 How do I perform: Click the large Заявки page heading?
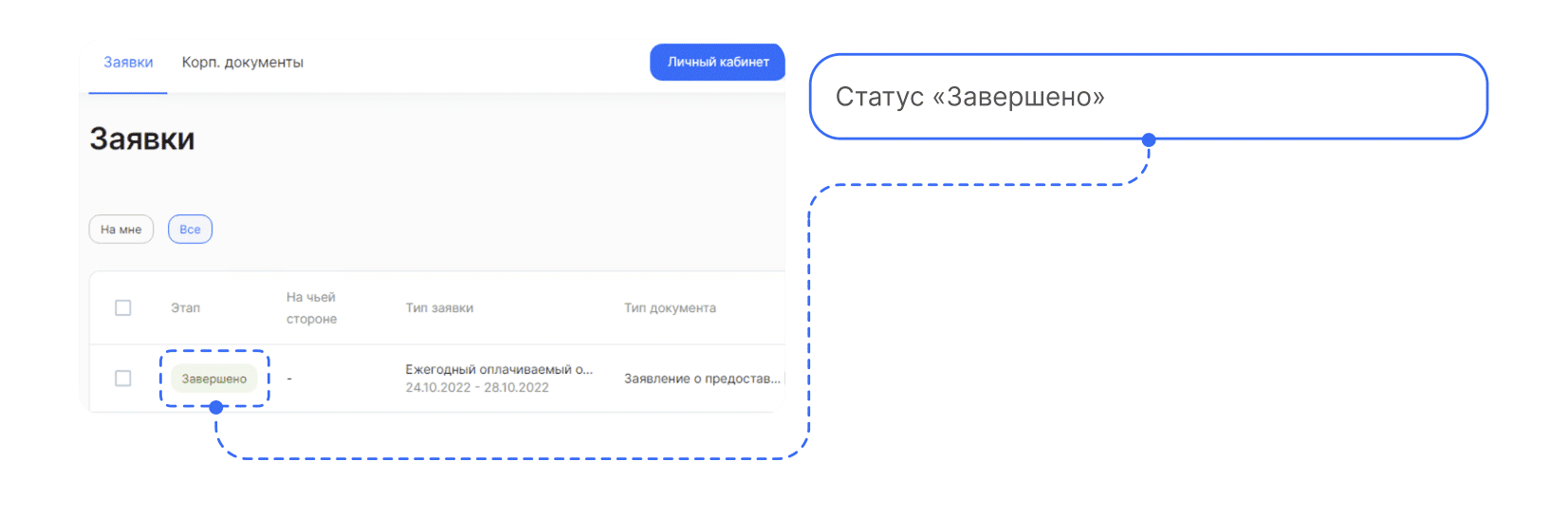[142, 139]
